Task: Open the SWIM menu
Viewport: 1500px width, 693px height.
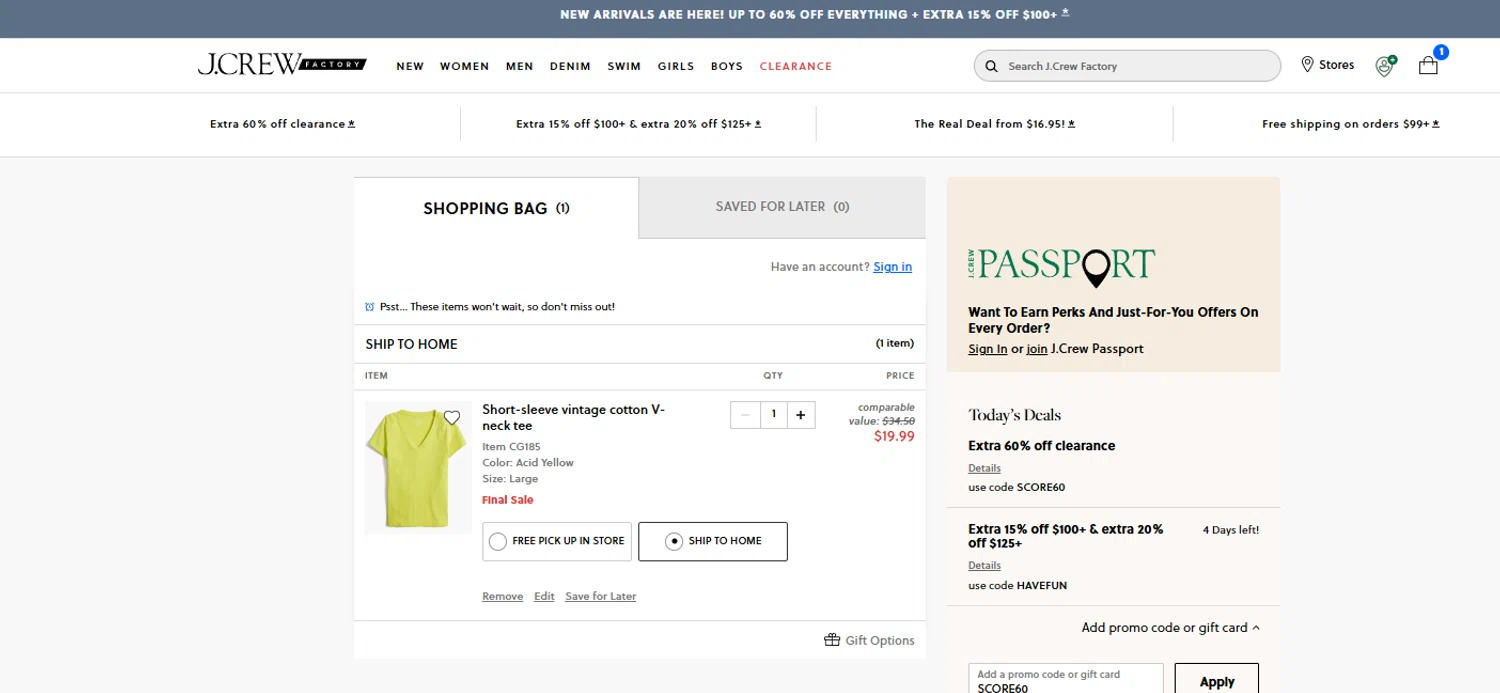Action: pos(624,66)
